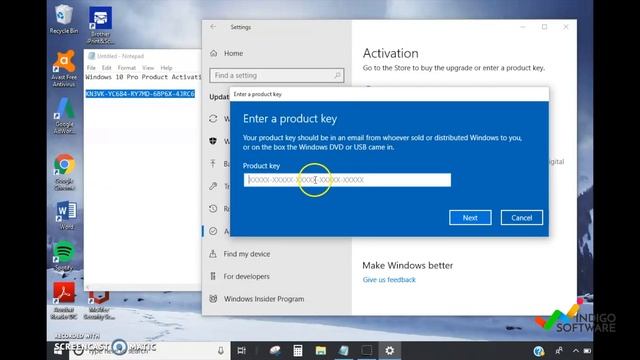Focus the Product key input field
The image size is (640, 360).
tap(347, 180)
